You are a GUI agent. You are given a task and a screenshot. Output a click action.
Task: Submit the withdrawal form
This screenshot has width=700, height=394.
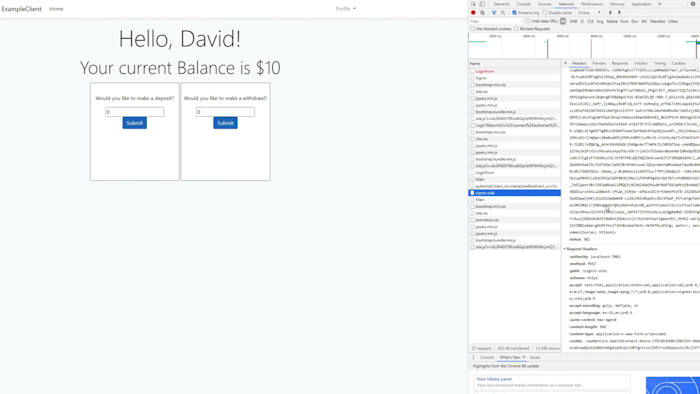[225, 123]
